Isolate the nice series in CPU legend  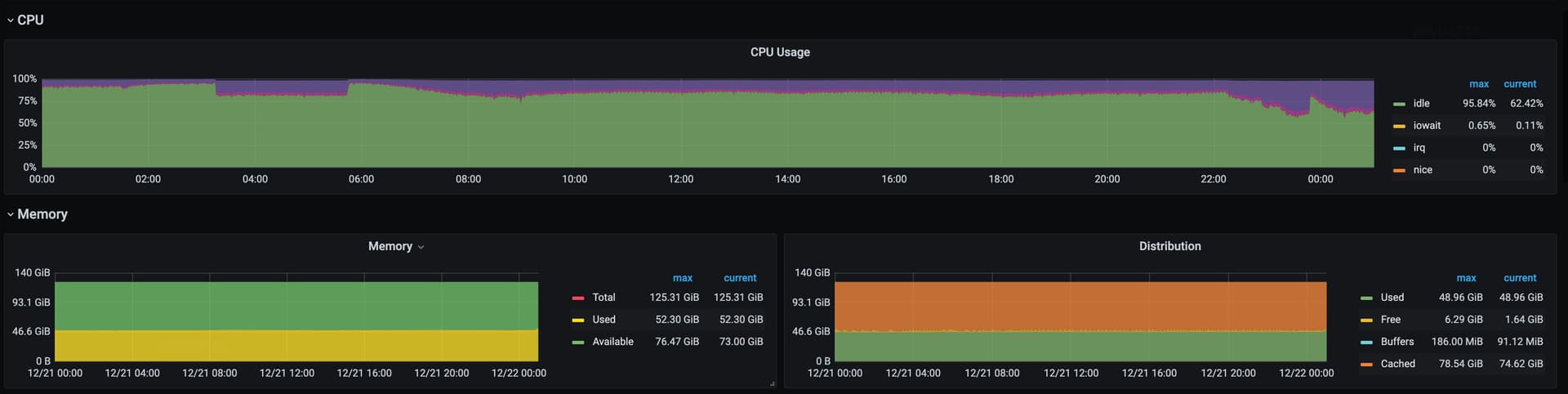click(x=1423, y=170)
